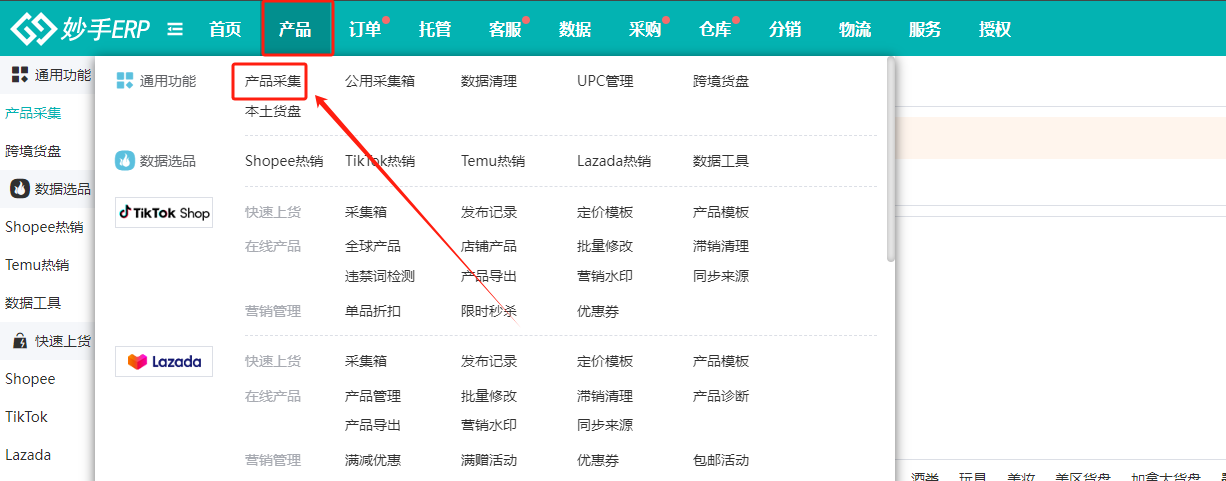This screenshot has width=1226, height=481.
Task: Click the 数据选品 flame icon in dropdown panel
Action: tap(125, 160)
